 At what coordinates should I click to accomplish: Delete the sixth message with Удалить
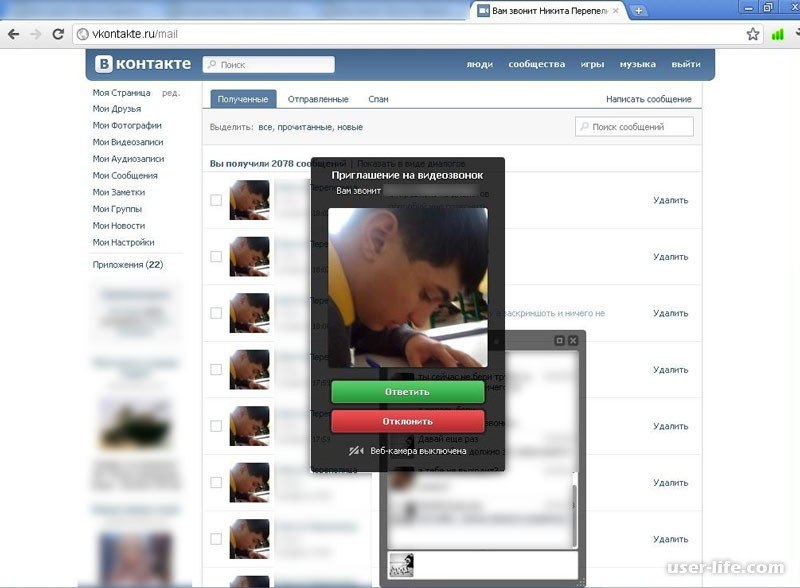tap(670, 482)
